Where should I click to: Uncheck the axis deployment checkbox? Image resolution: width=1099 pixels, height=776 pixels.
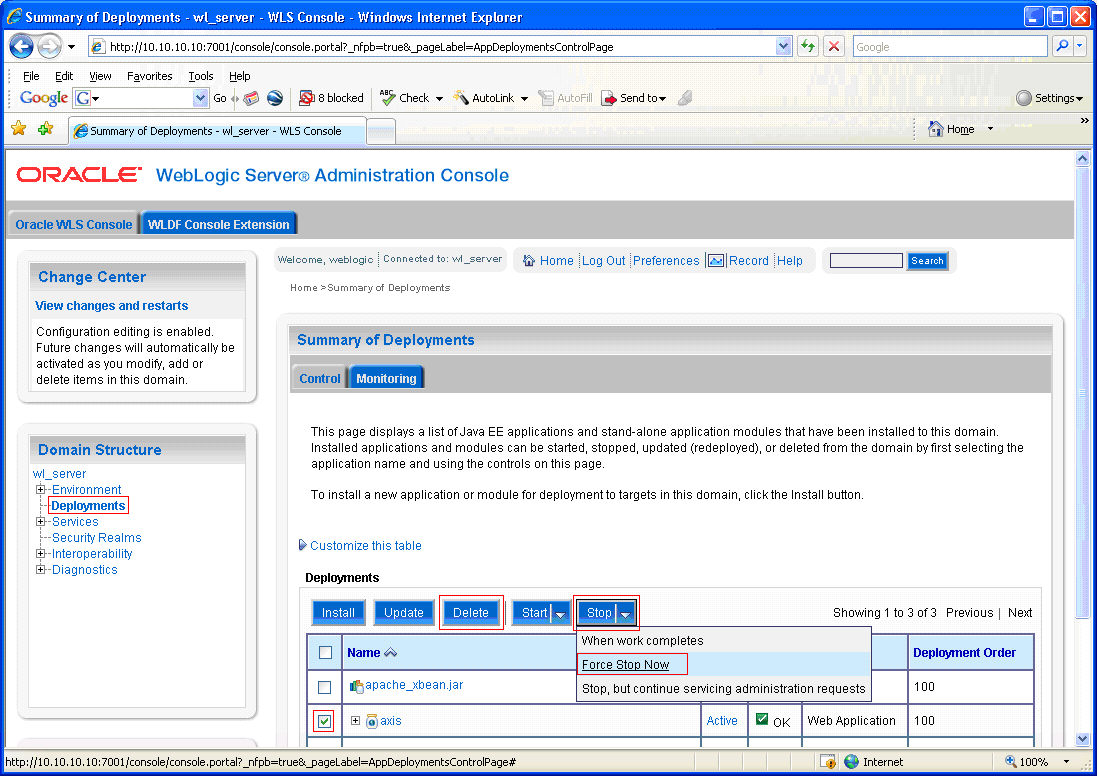click(324, 721)
